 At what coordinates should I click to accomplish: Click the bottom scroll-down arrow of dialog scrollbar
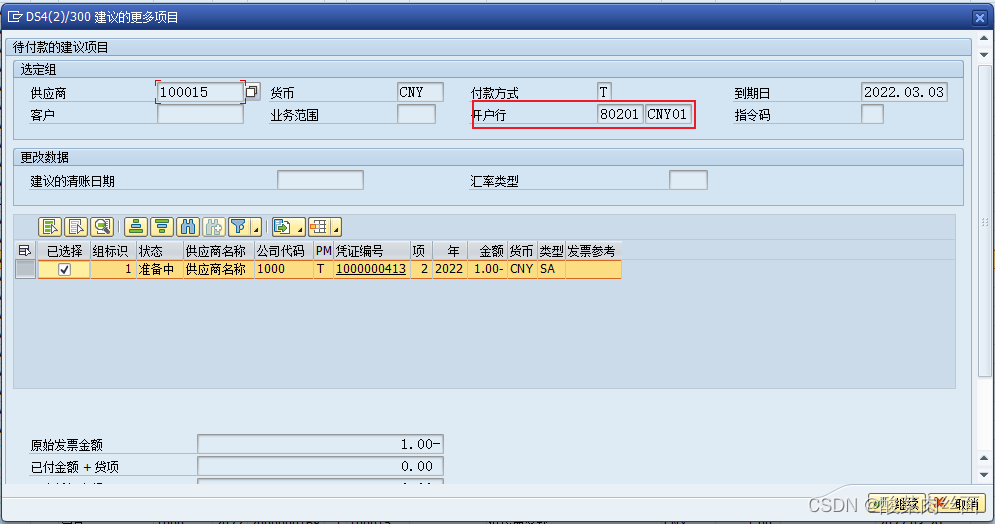(984, 475)
